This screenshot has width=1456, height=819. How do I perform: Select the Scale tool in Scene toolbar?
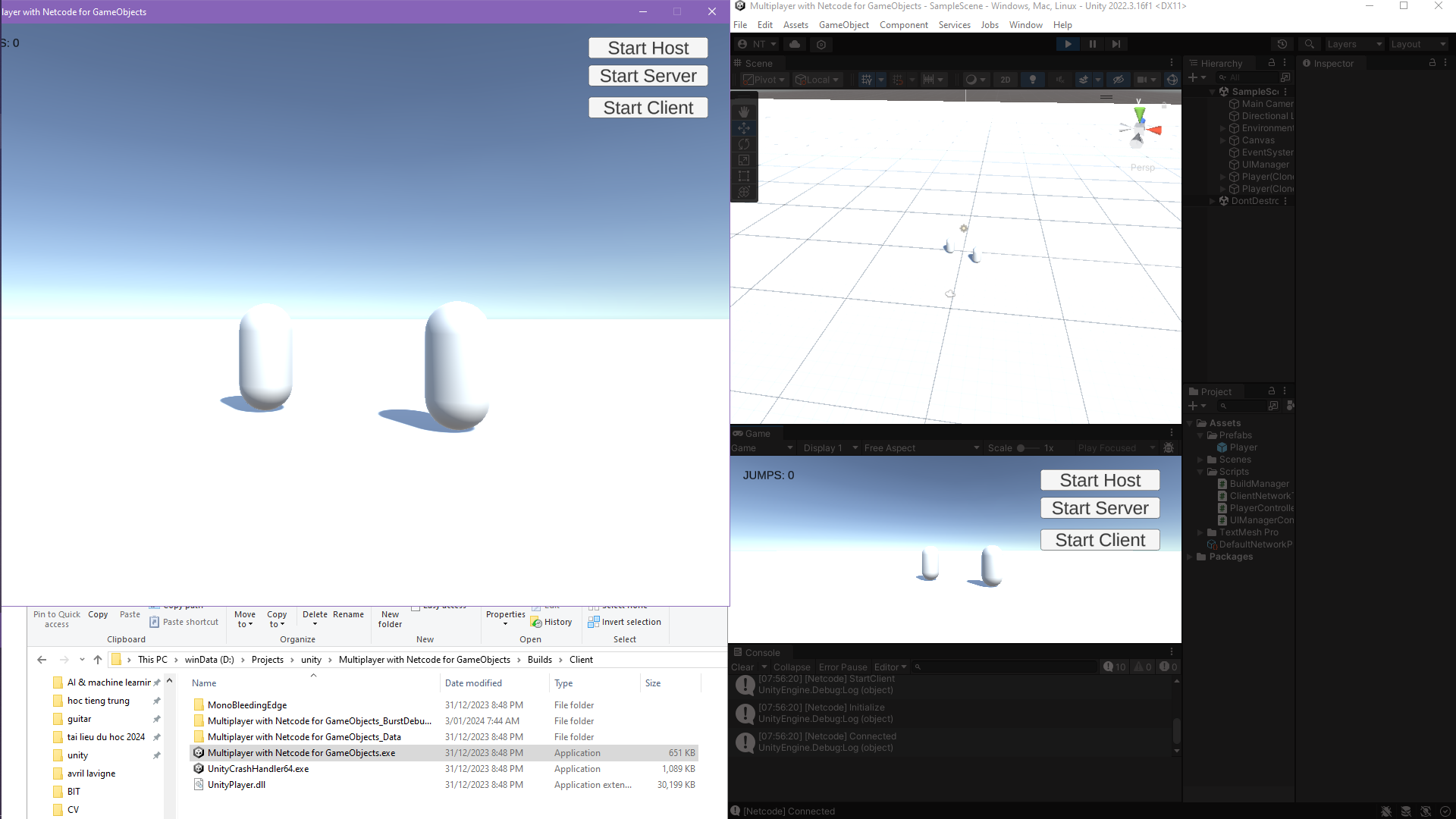click(744, 160)
